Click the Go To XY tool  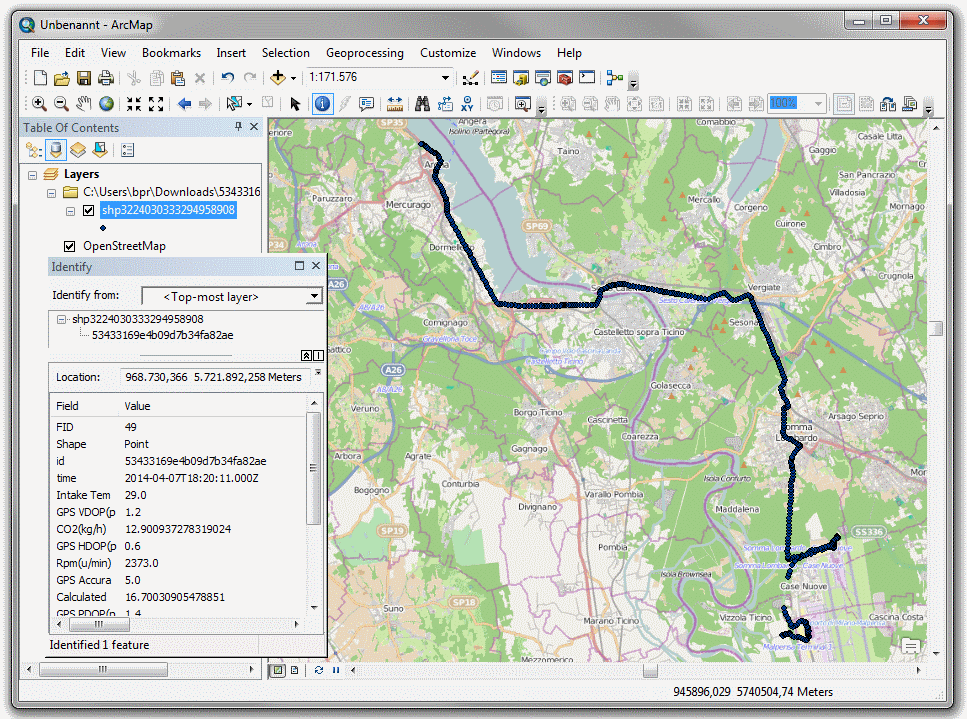click(467, 104)
